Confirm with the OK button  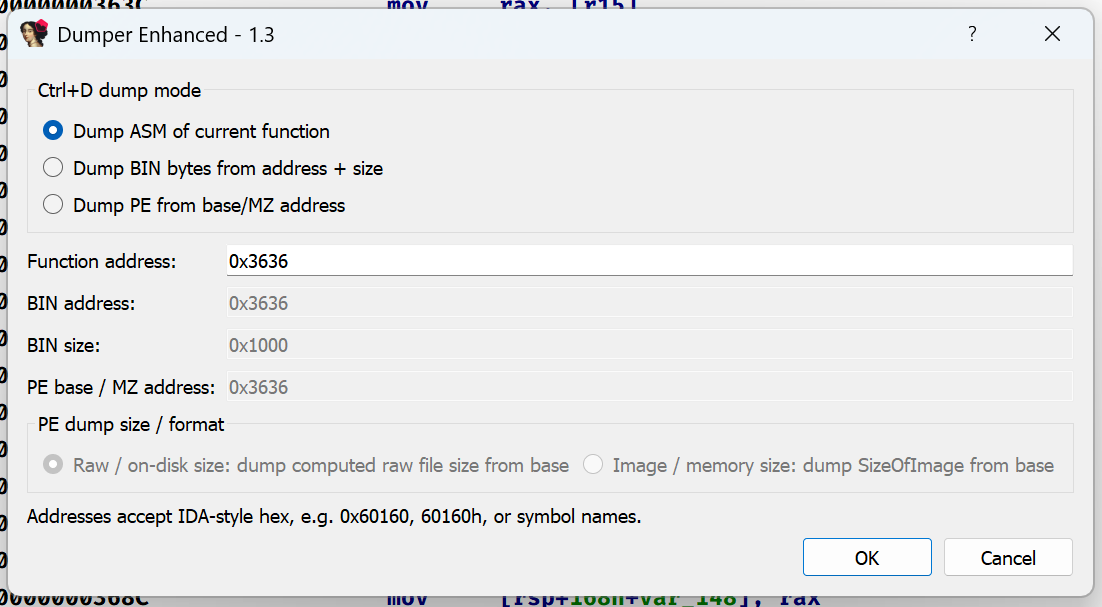[867, 558]
